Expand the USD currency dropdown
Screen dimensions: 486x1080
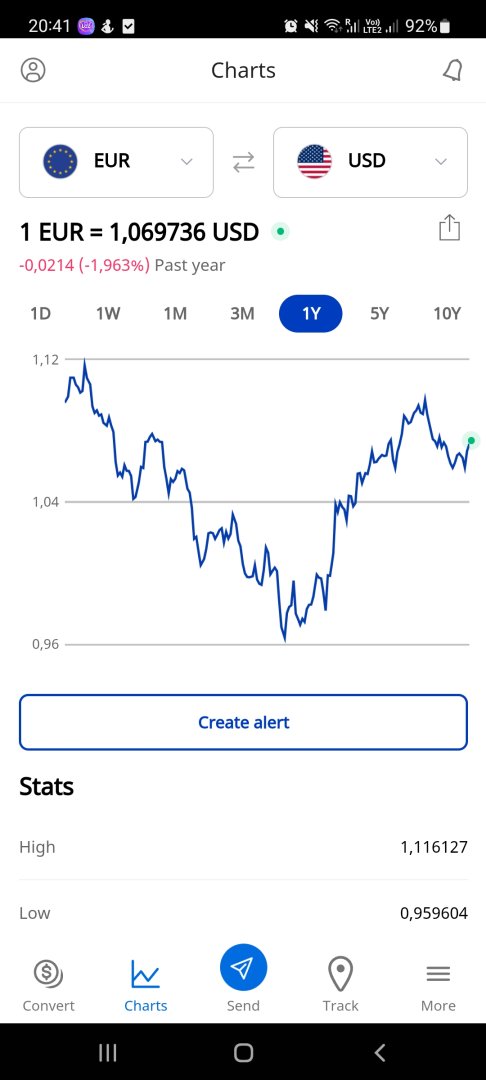pos(370,162)
